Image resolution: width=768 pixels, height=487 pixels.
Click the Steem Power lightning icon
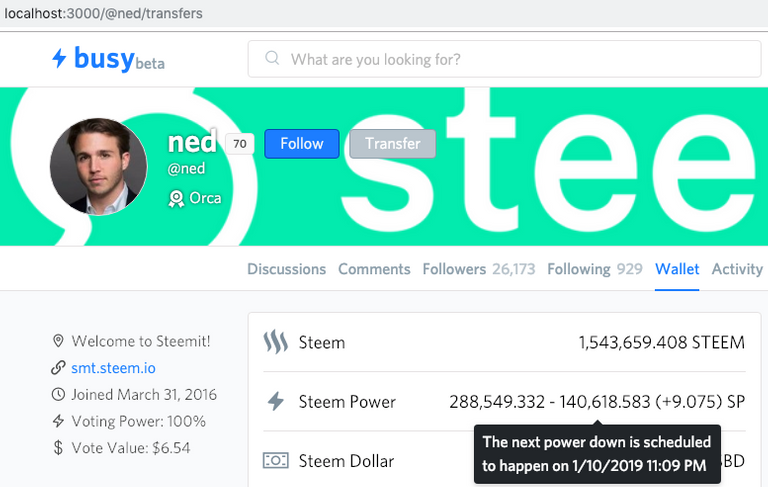point(276,401)
